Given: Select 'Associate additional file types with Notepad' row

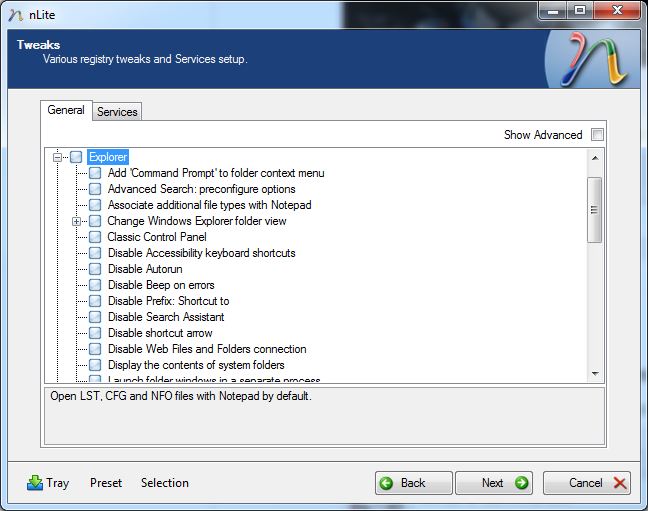Looking at the screenshot, I should coord(210,205).
